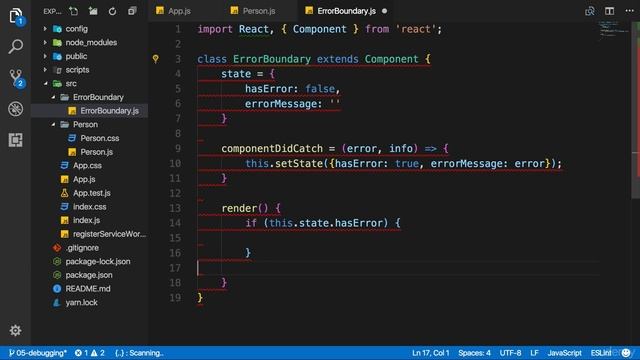
Task: Open the Manage gear menu
Action: pyautogui.click(x=16, y=330)
